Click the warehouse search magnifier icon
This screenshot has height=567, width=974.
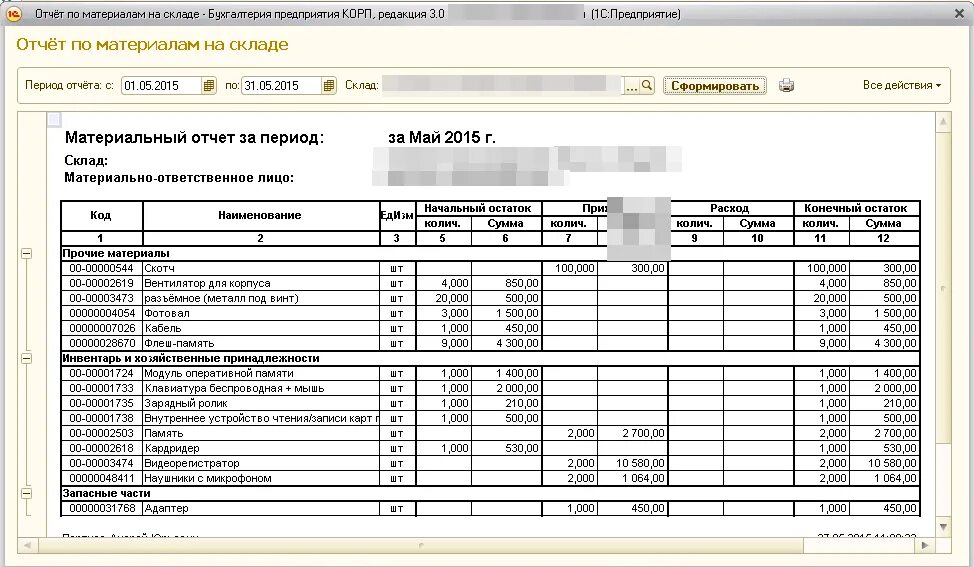point(647,86)
